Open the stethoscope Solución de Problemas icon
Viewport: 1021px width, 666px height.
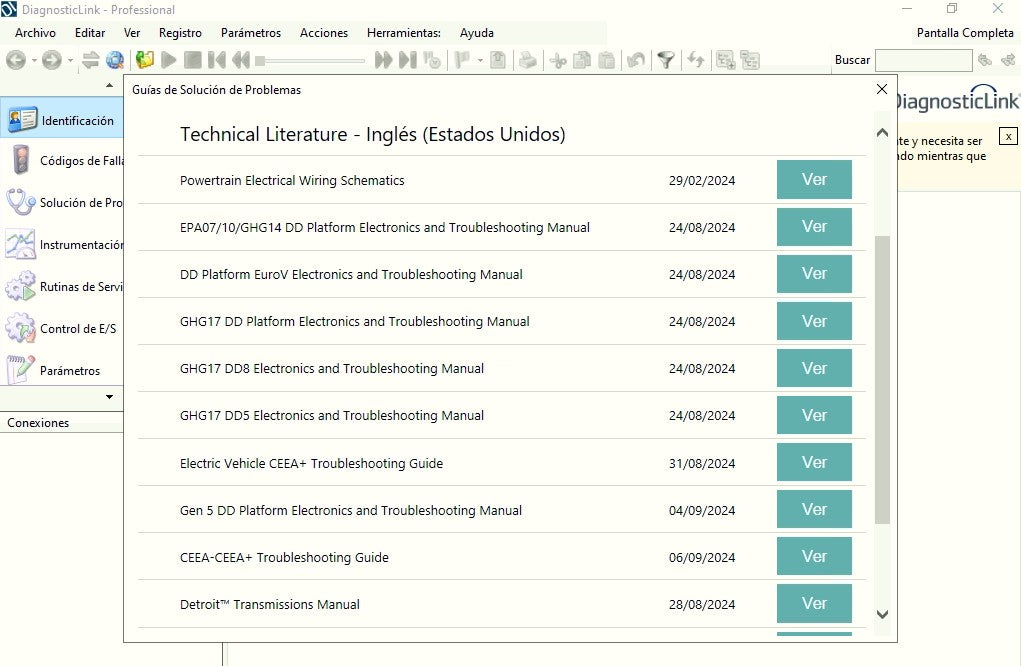coord(20,202)
